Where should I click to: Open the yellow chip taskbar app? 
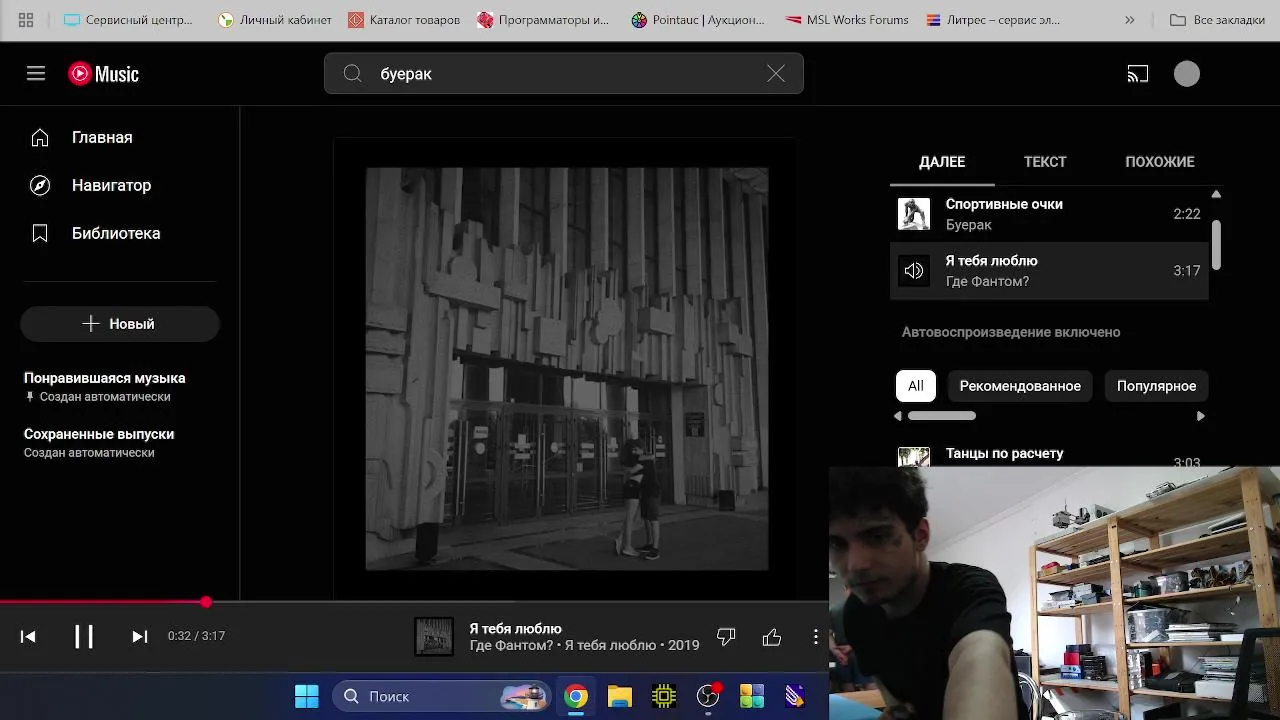click(664, 696)
